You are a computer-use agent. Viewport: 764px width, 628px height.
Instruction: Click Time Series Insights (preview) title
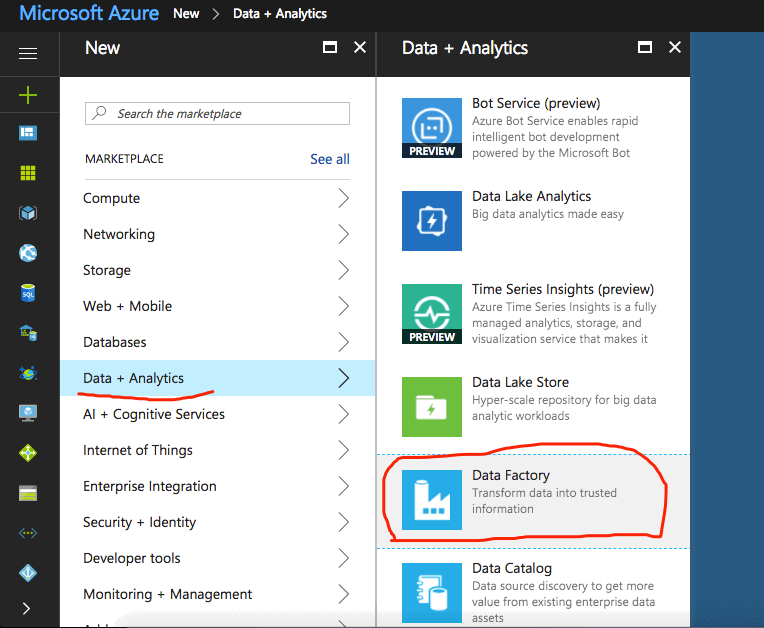563,289
